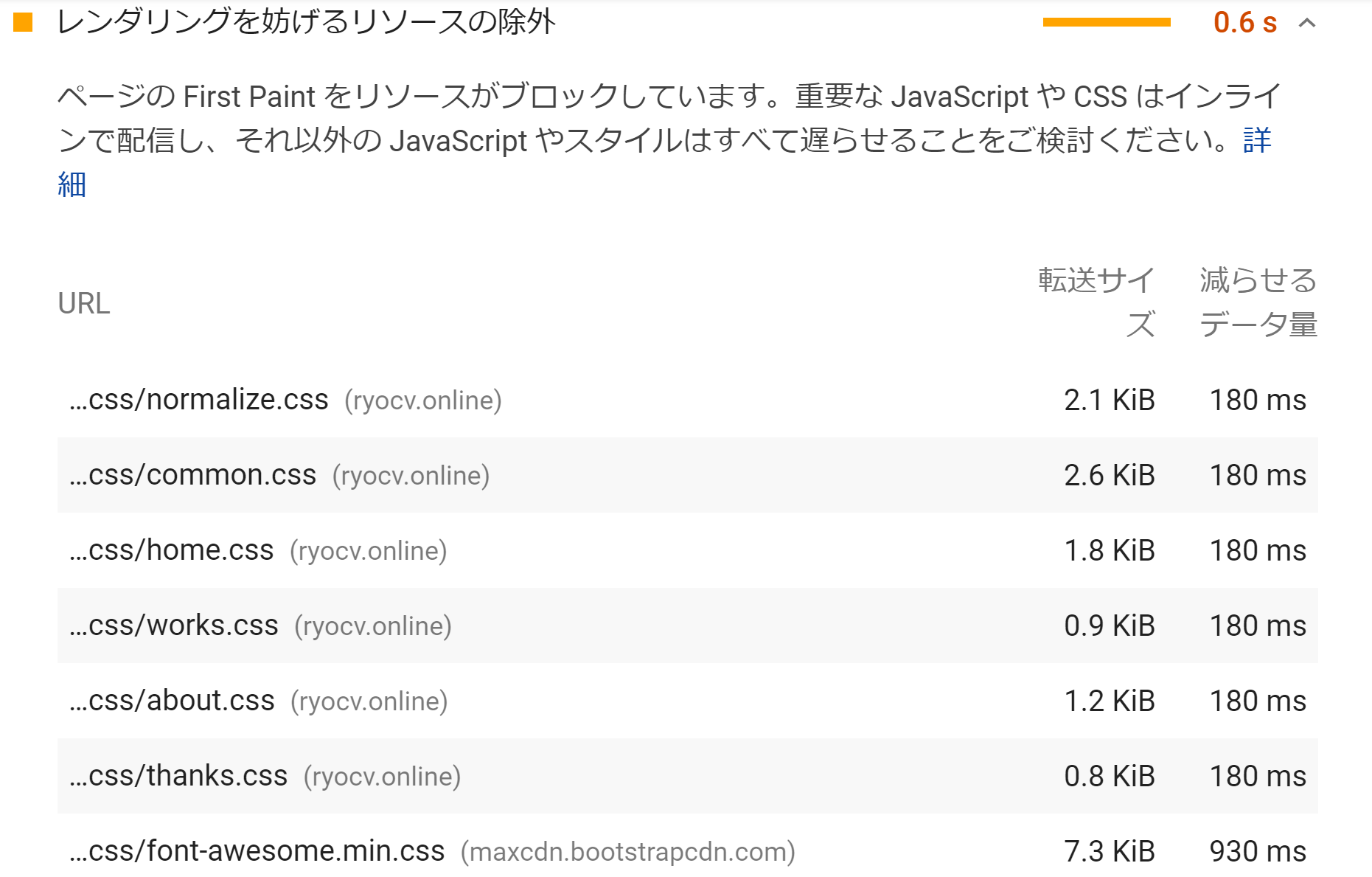Click (ryocv.online) host beside works.css
Screen dimensions: 1372x877
pyautogui.click(x=373, y=626)
